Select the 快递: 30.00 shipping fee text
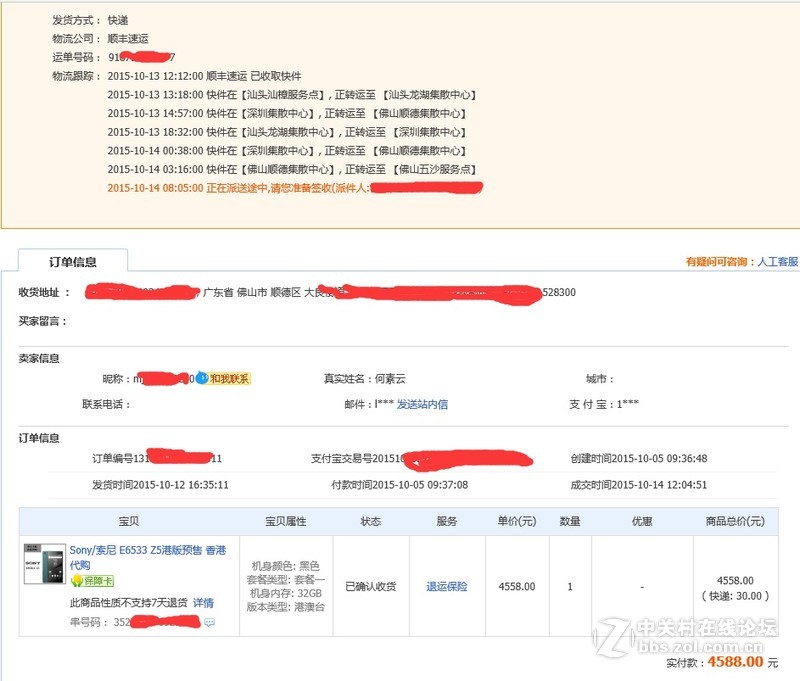The height and width of the screenshot is (681, 800). (x=735, y=596)
